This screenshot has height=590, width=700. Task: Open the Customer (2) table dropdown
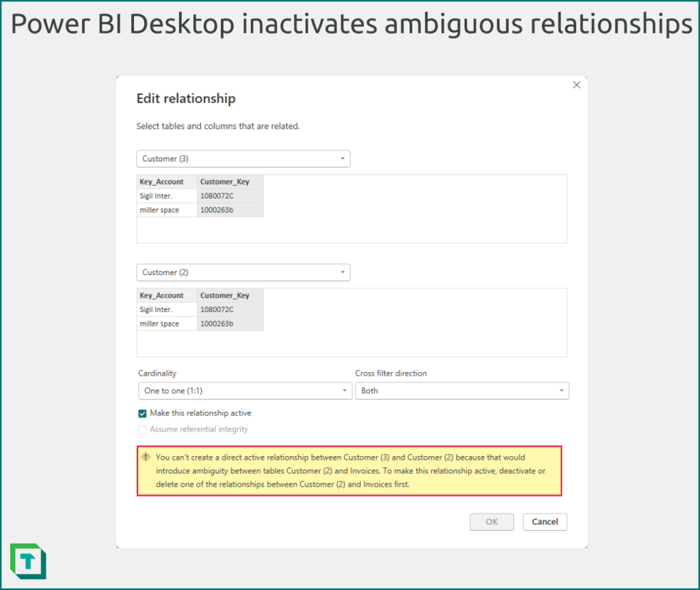click(x=243, y=272)
